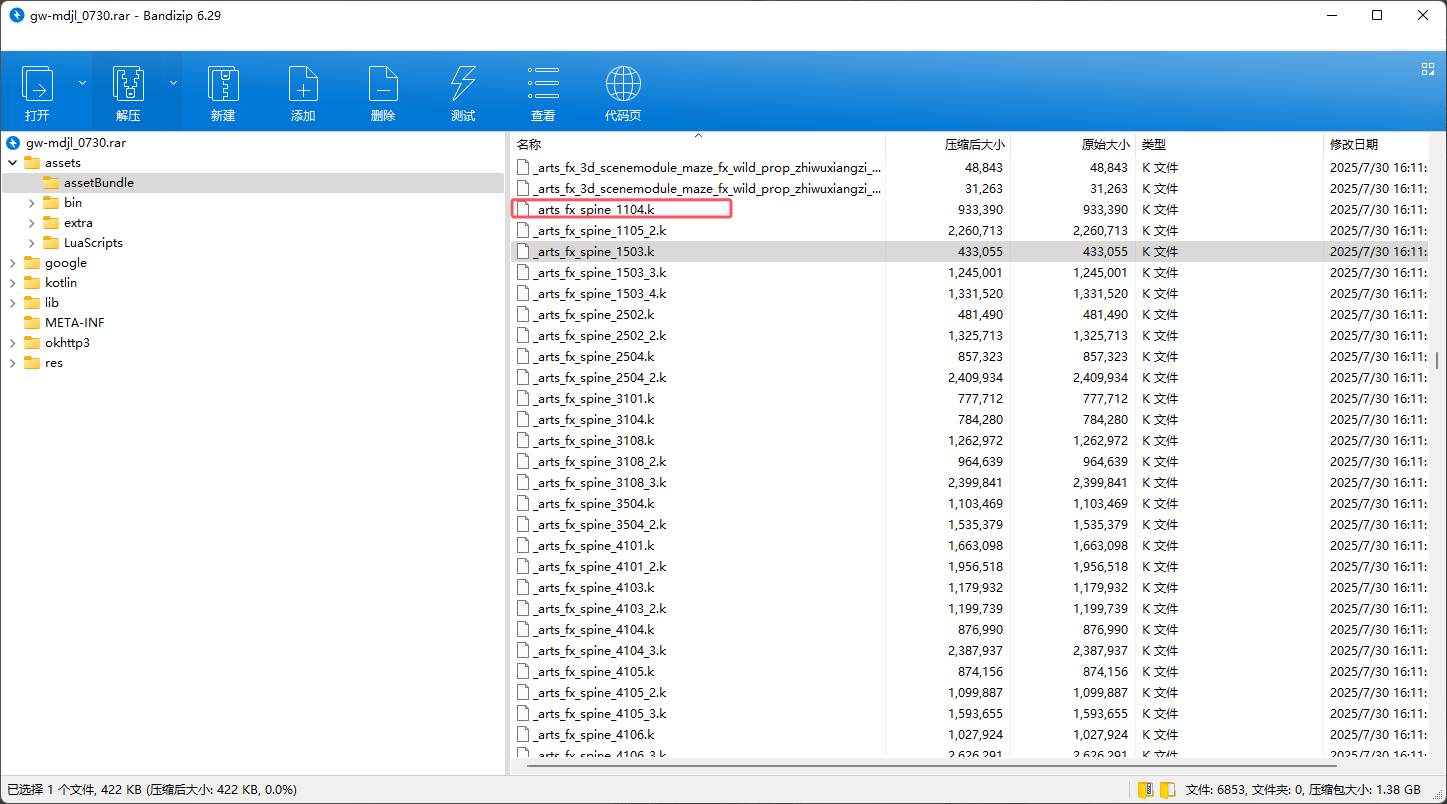
Task: Click the 删除 (Delete) toolbar icon
Action: click(x=382, y=85)
